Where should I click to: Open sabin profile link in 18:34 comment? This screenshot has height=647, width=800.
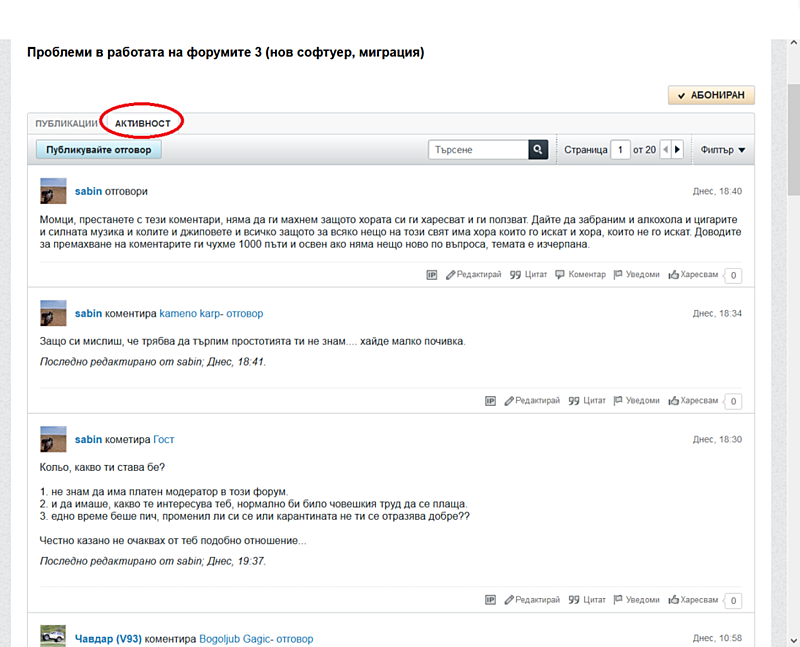pyautogui.click(x=88, y=313)
